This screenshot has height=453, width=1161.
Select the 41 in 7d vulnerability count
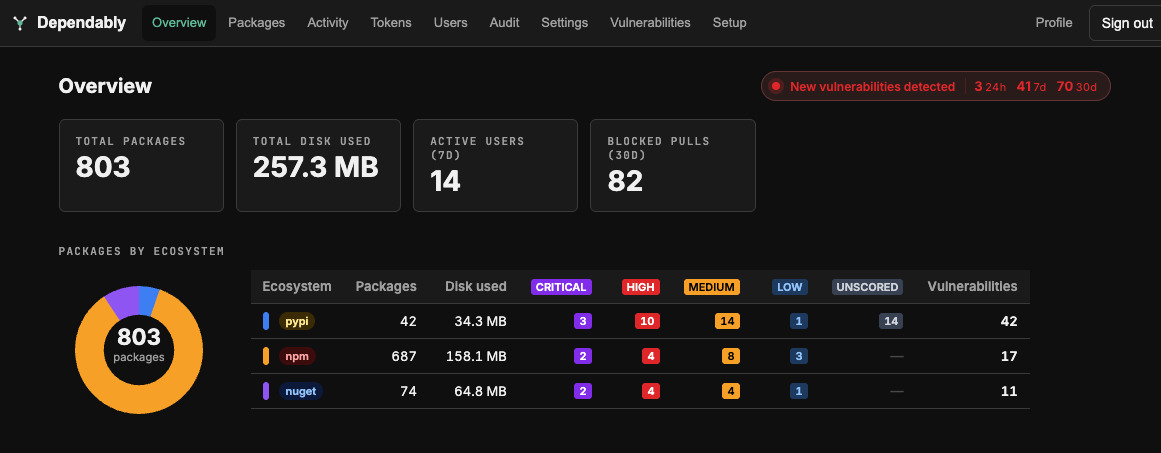coord(1031,87)
